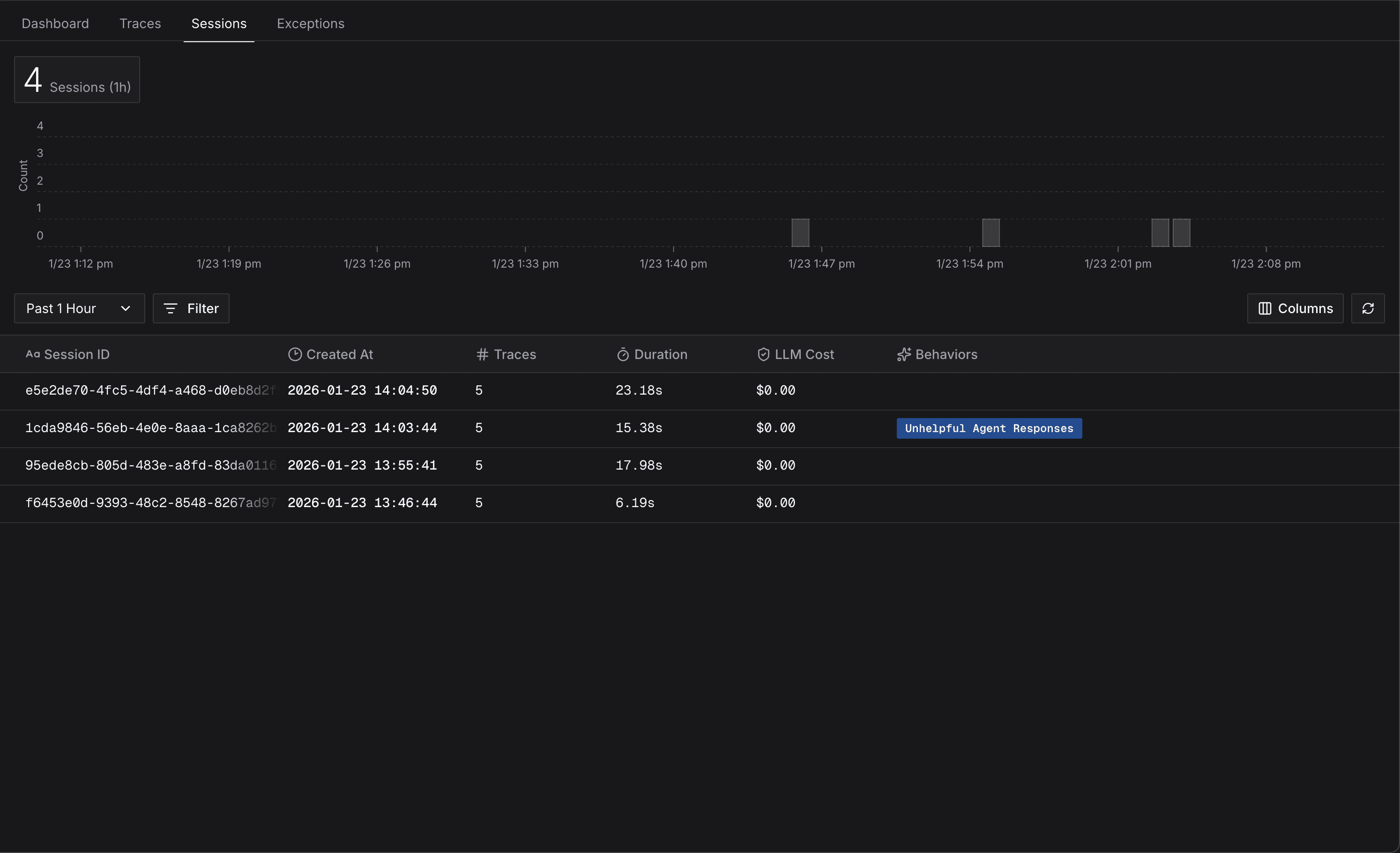Screen dimensions: 1400x853
Task: Click the chart bar near 1:47 pm
Action: (x=800, y=233)
